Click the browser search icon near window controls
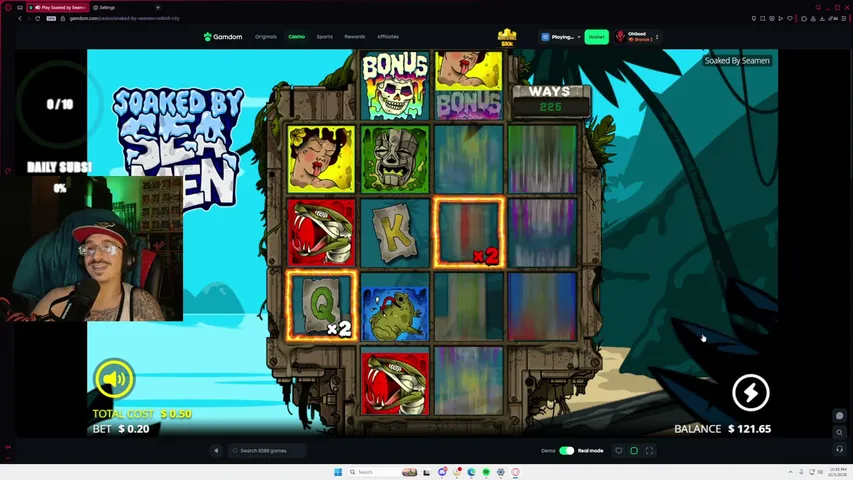The height and width of the screenshot is (480, 853). pyautogui.click(x=818, y=8)
